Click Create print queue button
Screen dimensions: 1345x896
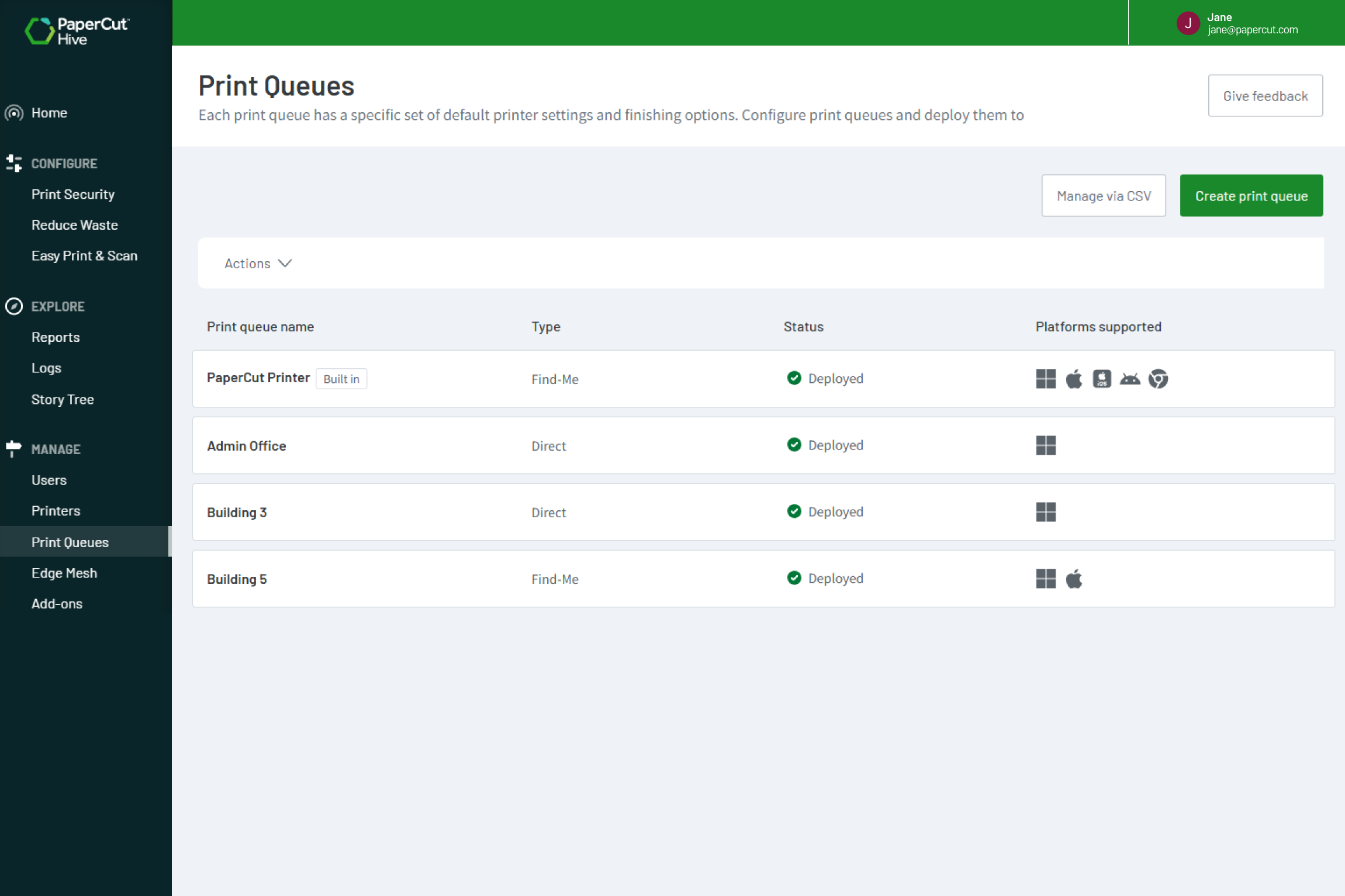1251,196
